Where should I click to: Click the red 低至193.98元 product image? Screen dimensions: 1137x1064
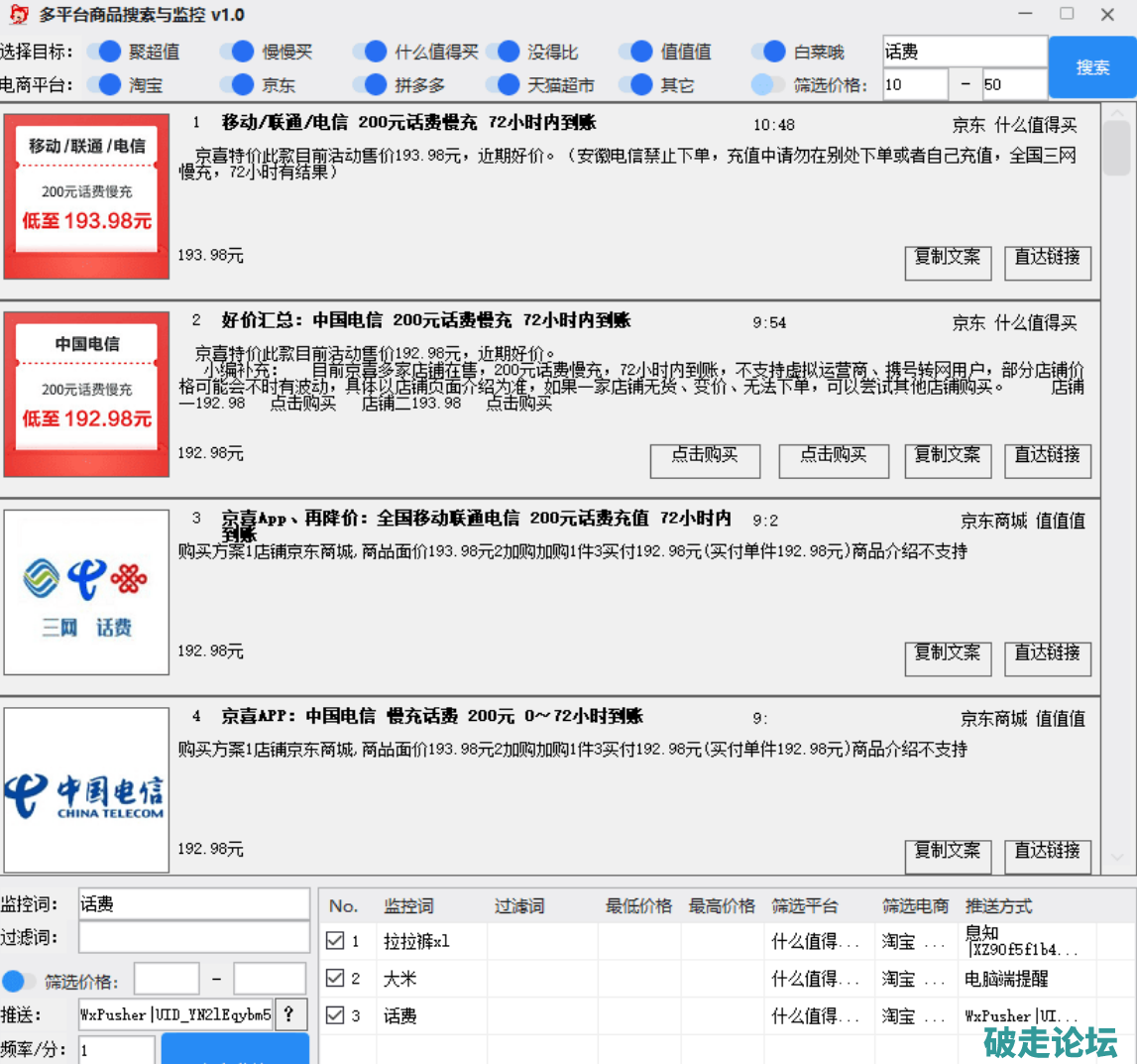click(86, 195)
